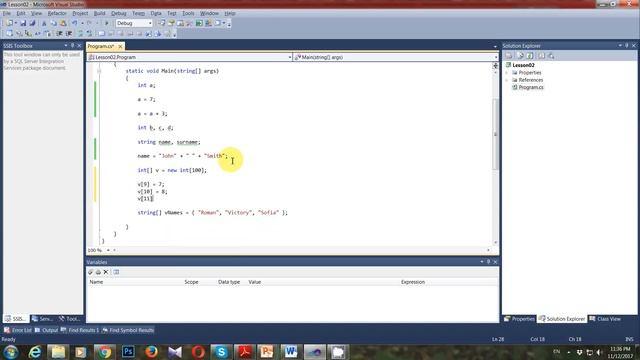
Task: Click the Save icon in the toolbar
Action: coord(23,23)
